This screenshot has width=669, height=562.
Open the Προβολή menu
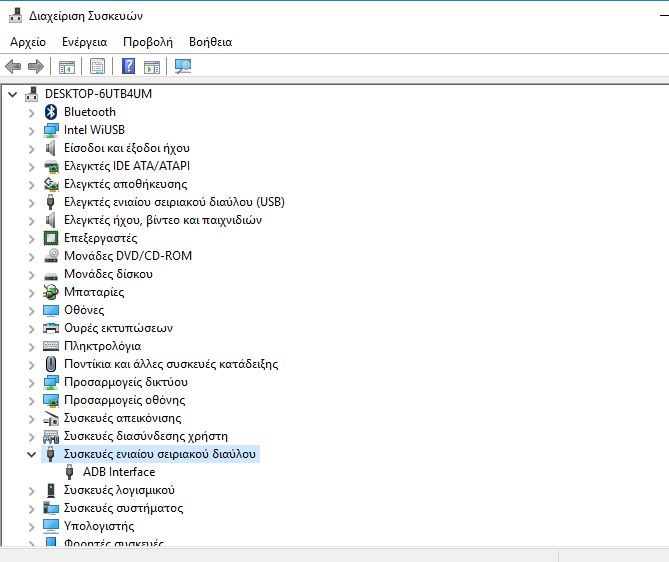[148, 42]
